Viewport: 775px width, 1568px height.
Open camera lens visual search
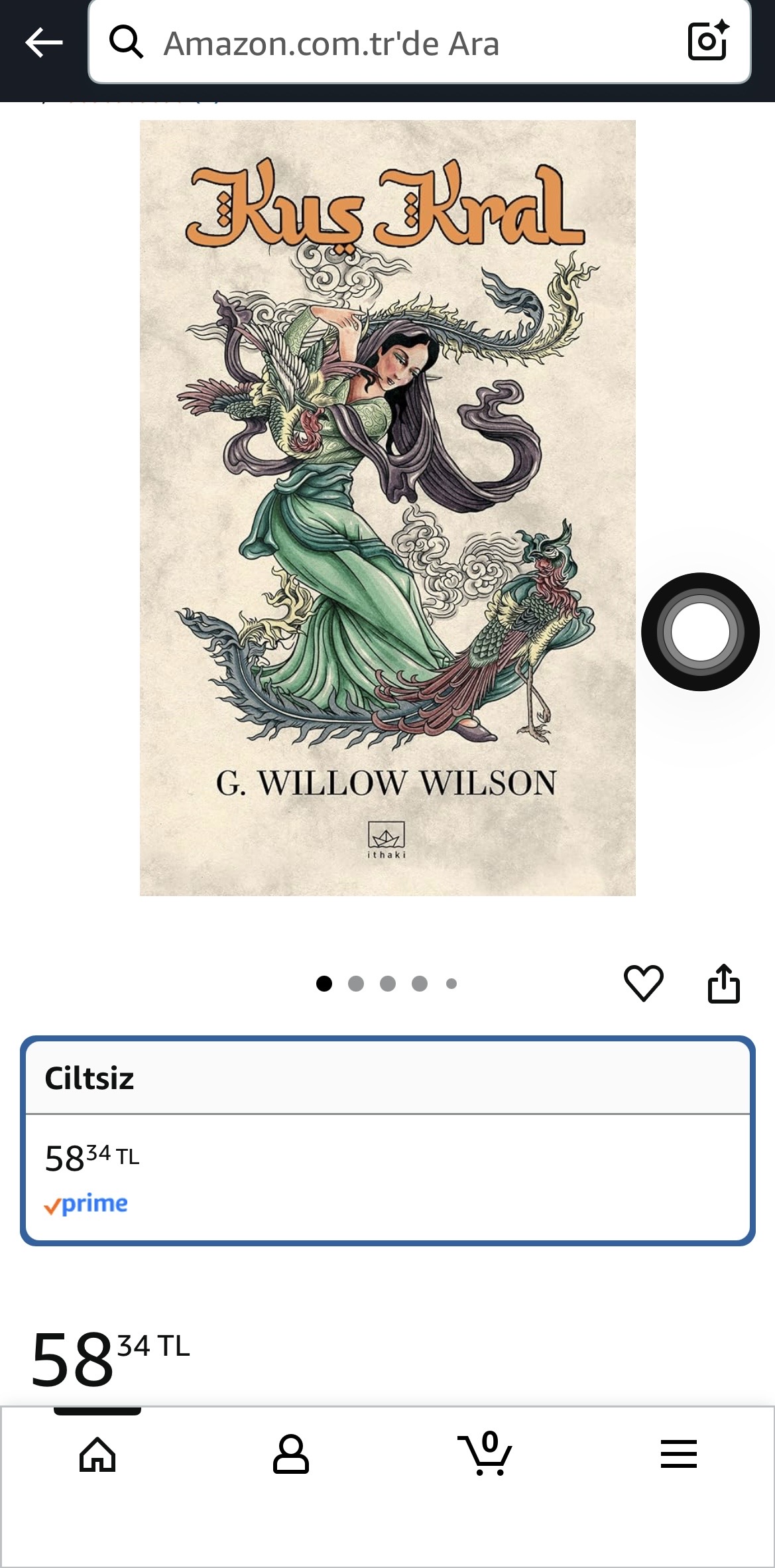(708, 41)
